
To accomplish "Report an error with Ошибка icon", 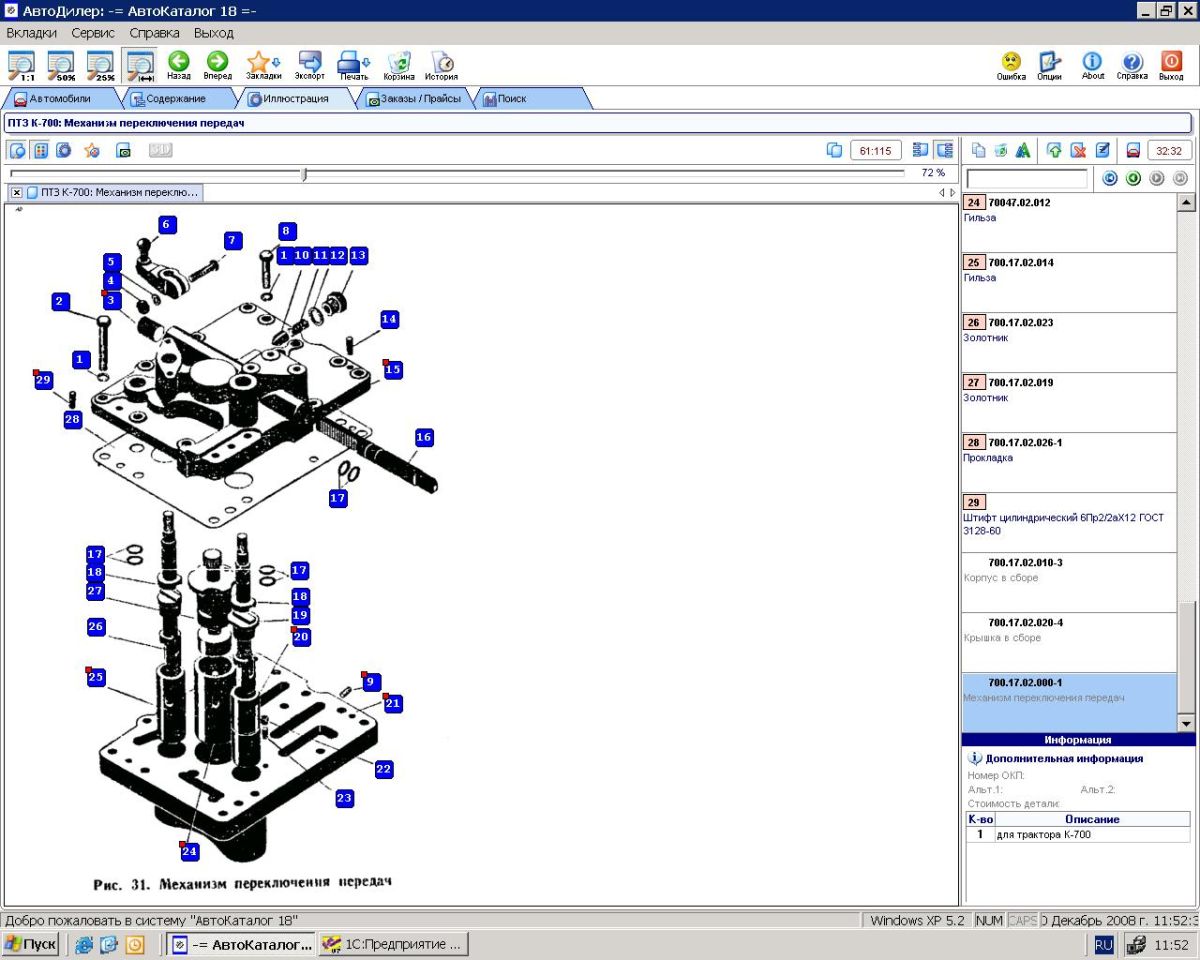I will pos(1011,65).
